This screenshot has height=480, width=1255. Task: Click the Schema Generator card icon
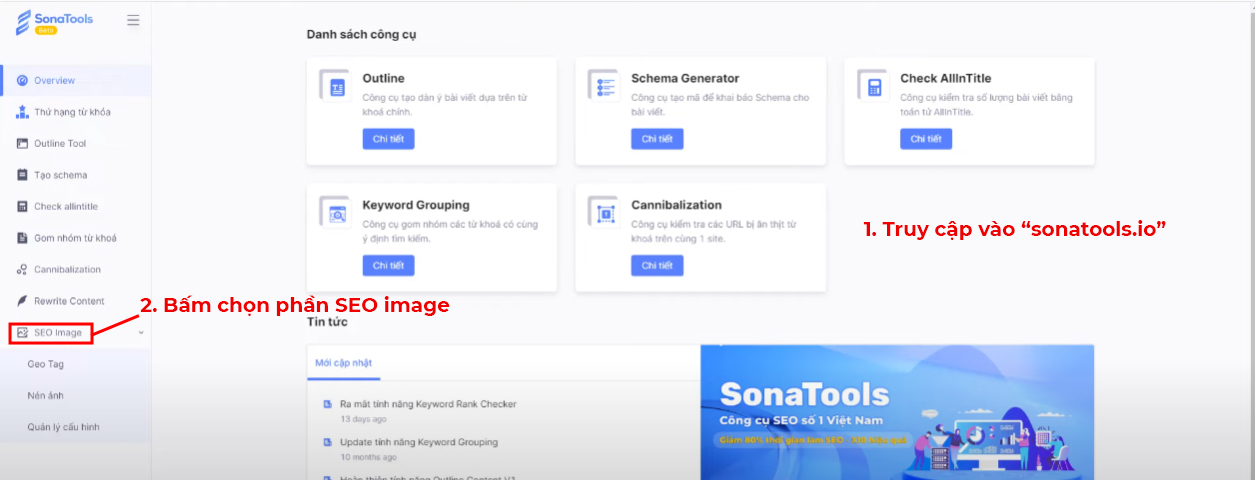coord(606,87)
